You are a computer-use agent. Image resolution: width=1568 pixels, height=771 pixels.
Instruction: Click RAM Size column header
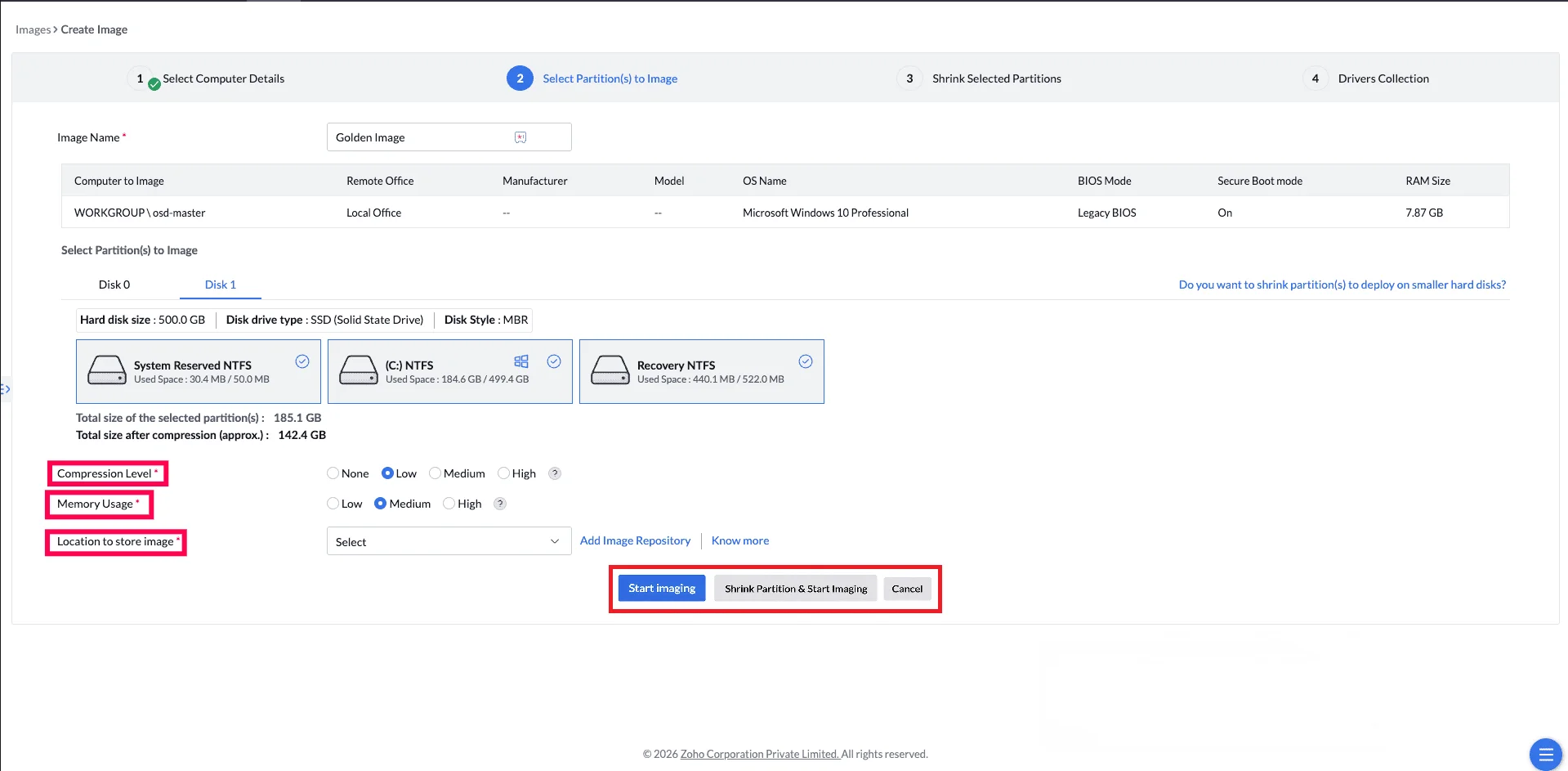[1428, 181]
